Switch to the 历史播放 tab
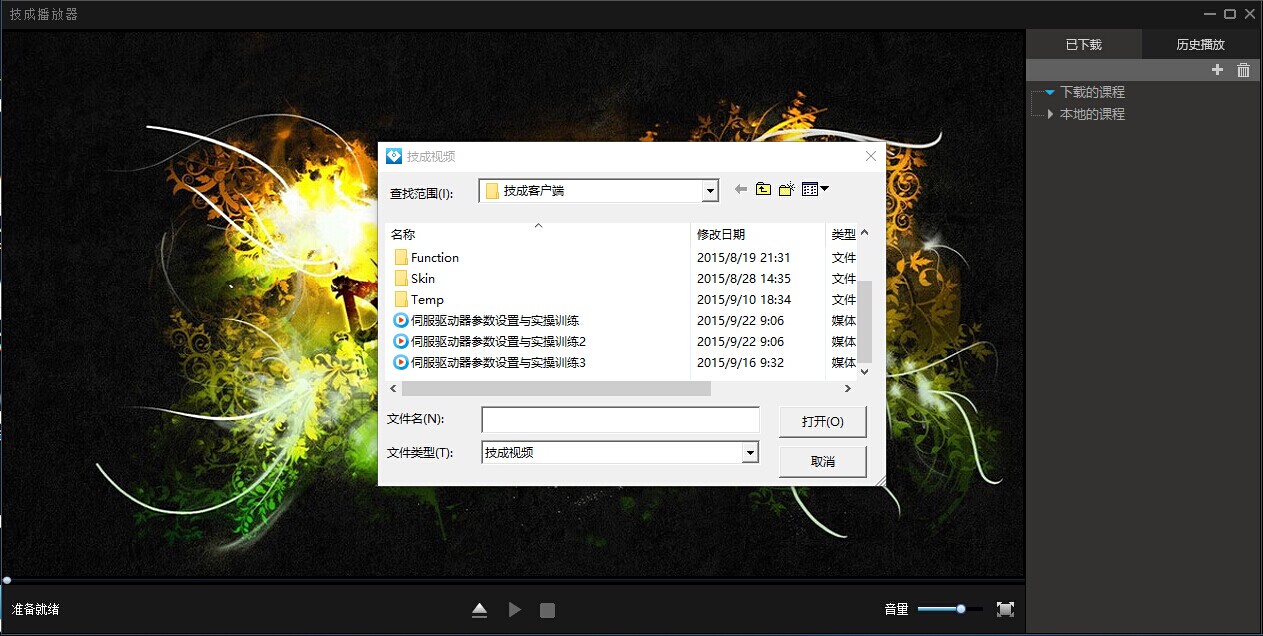This screenshot has height=636, width=1263. [x=1200, y=44]
